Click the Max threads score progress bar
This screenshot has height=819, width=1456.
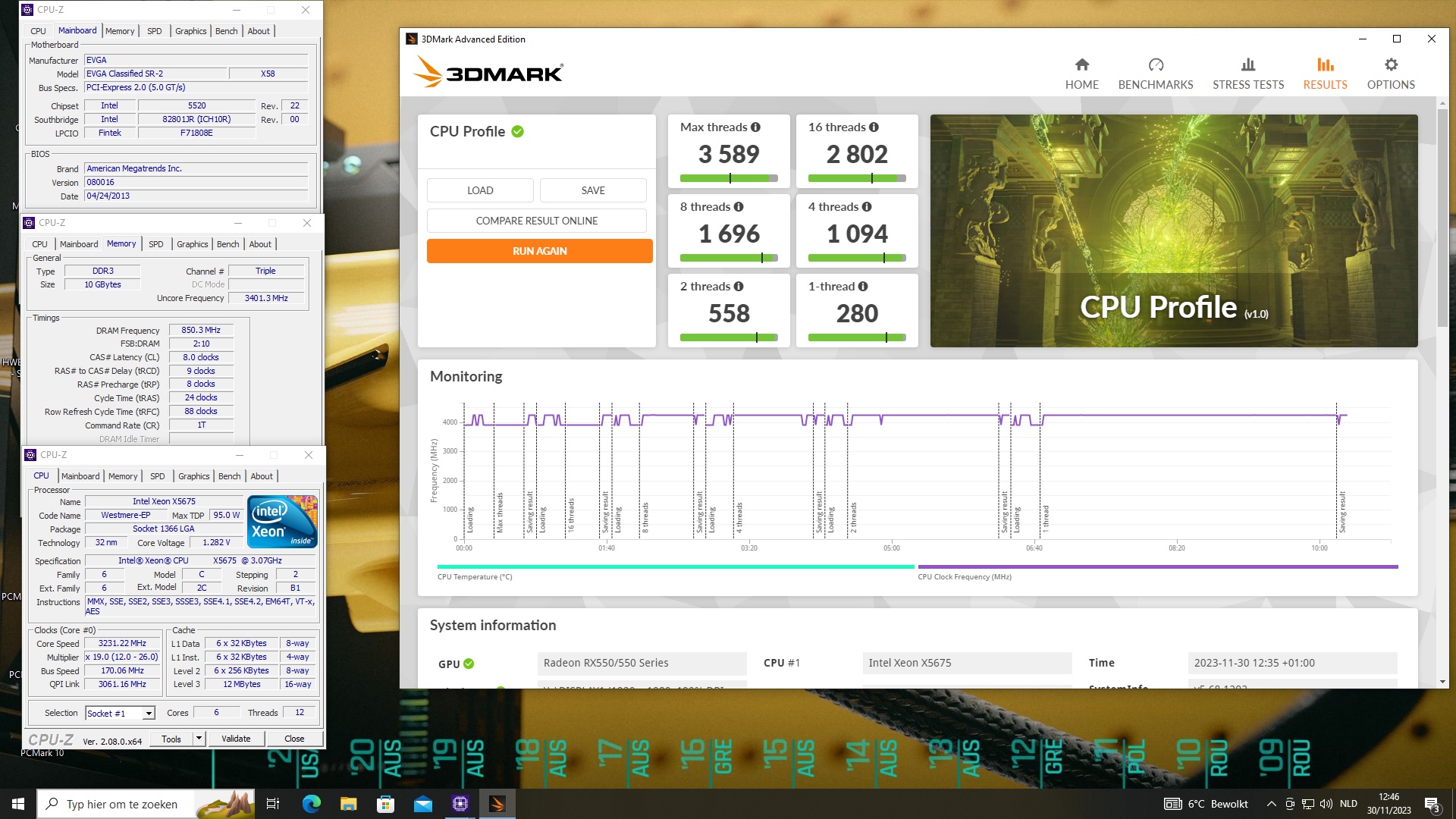pos(729,179)
